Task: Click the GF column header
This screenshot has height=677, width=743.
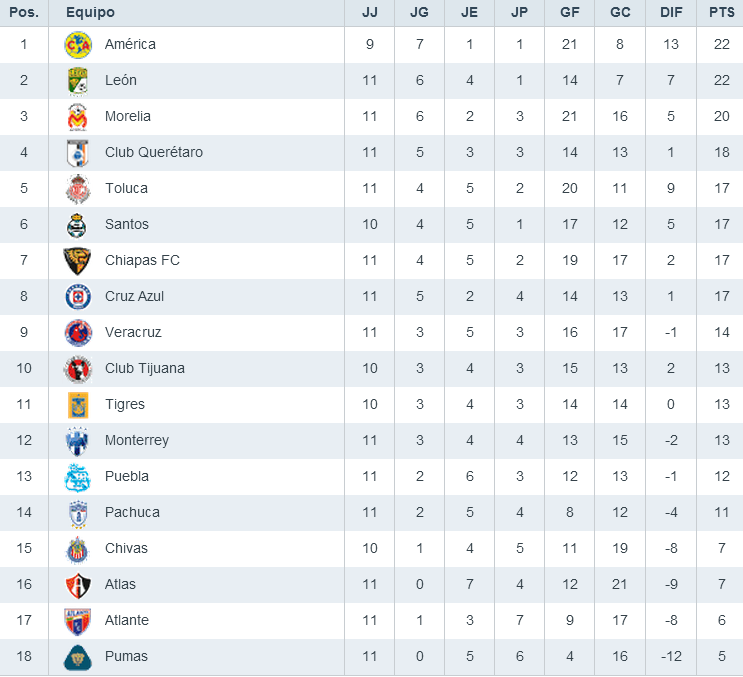Action: click(570, 12)
